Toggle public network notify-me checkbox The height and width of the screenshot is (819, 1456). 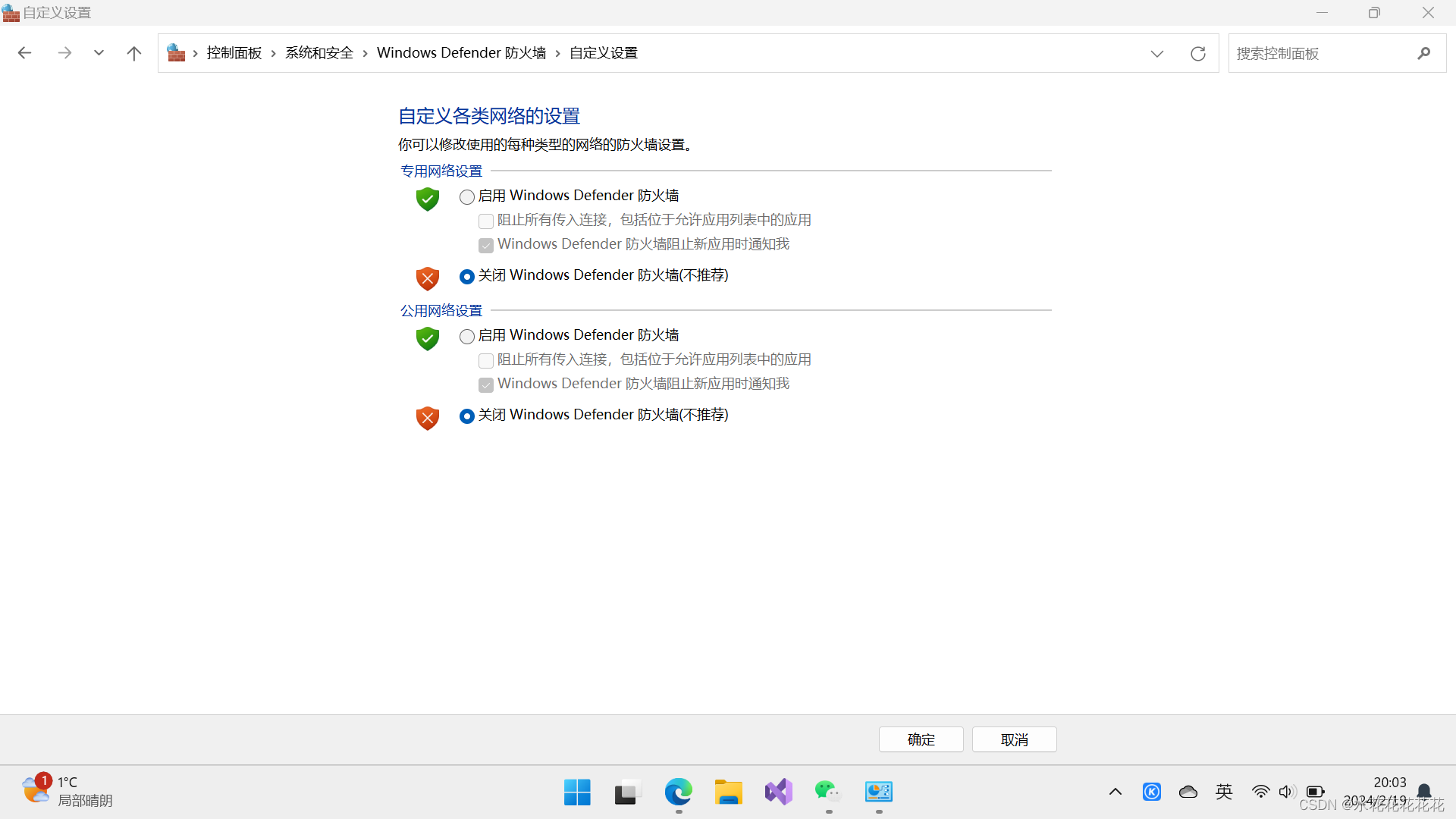coord(486,385)
